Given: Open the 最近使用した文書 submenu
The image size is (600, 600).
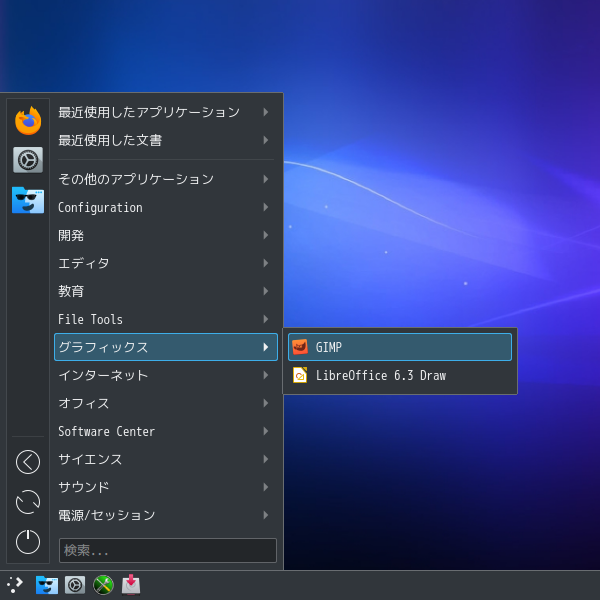Looking at the screenshot, I should click(166, 140).
